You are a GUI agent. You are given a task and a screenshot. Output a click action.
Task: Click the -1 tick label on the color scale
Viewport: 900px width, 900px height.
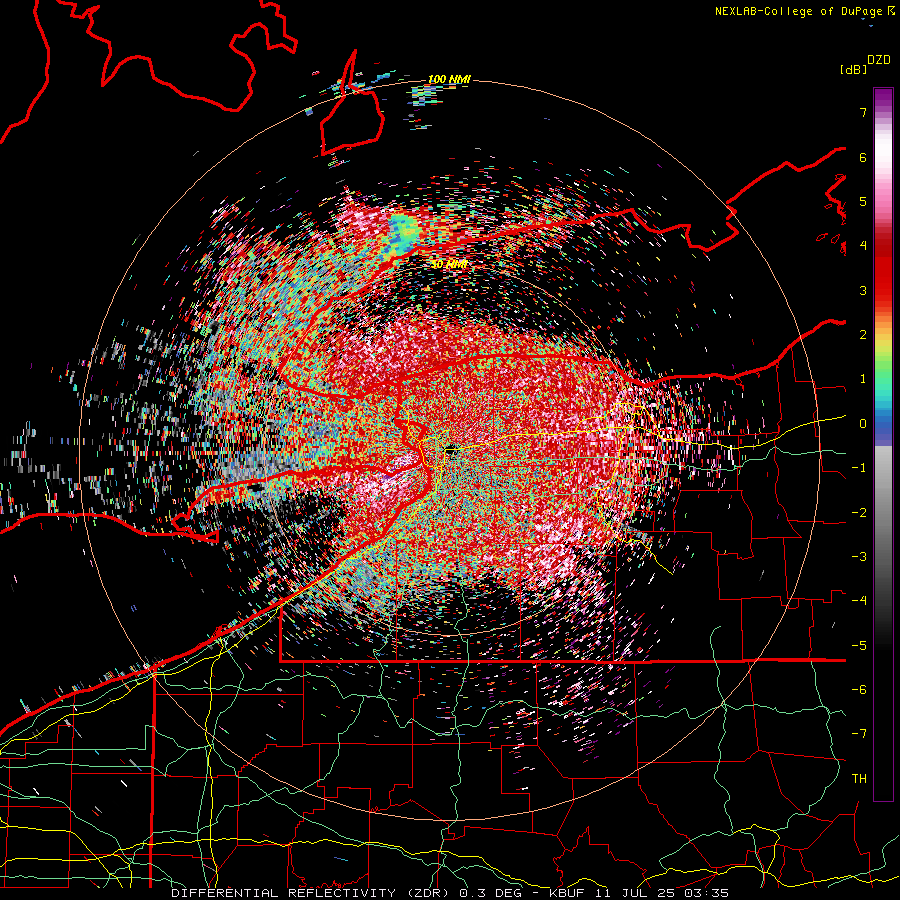pos(859,468)
